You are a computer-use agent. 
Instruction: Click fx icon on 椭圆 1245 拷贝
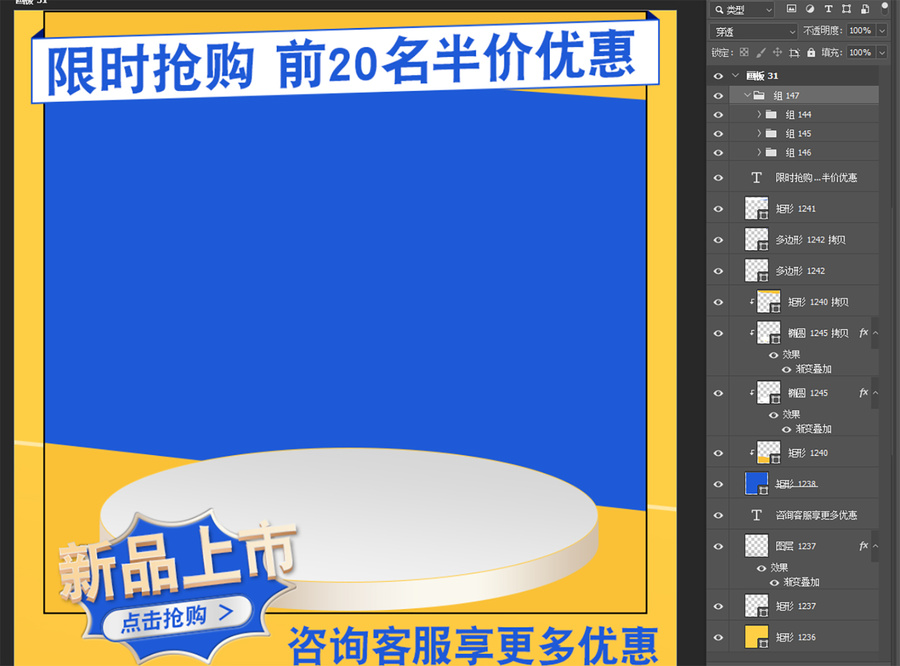(863, 332)
